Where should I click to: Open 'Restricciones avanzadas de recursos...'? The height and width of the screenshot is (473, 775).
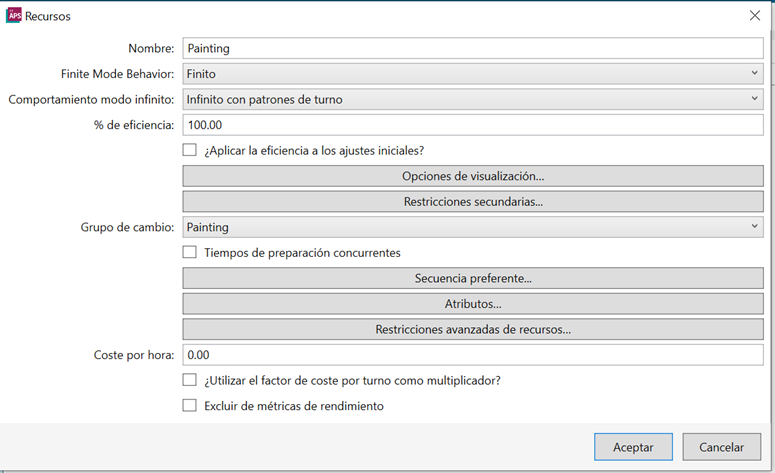(x=473, y=329)
